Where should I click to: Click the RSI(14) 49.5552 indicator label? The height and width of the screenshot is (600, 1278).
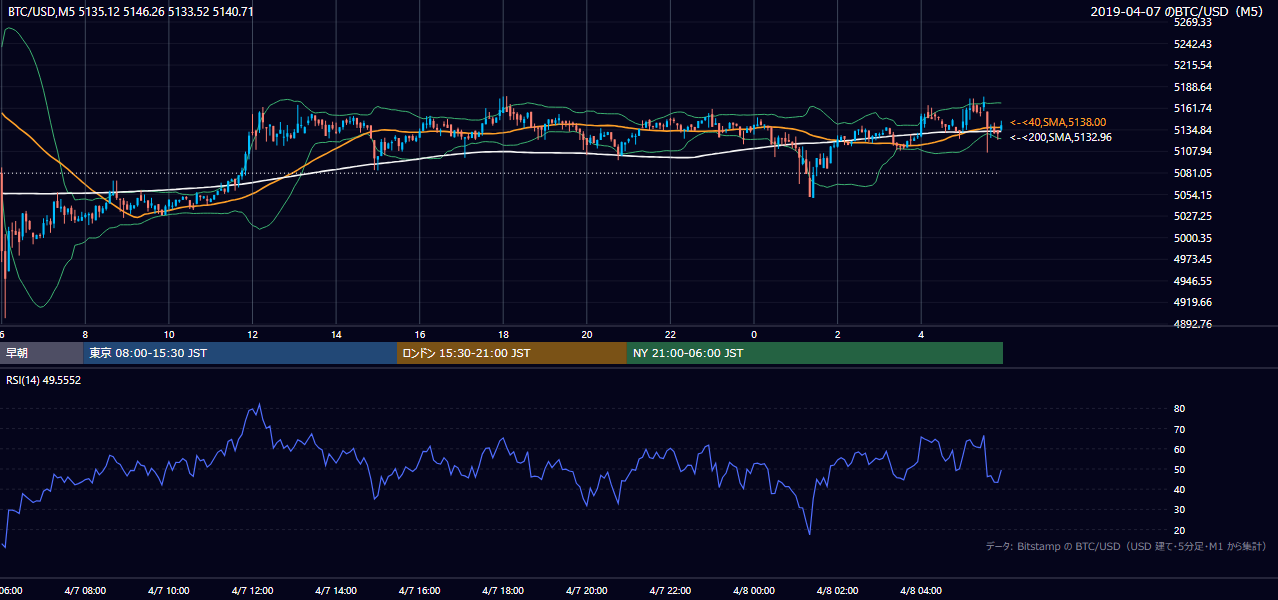[x=44, y=381]
